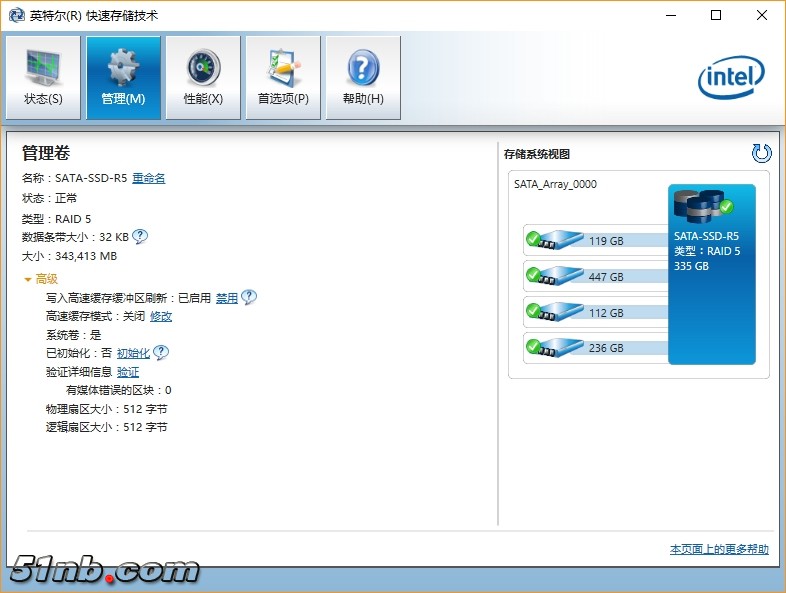Click the 类型：RAID 5 text

tap(57, 219)
